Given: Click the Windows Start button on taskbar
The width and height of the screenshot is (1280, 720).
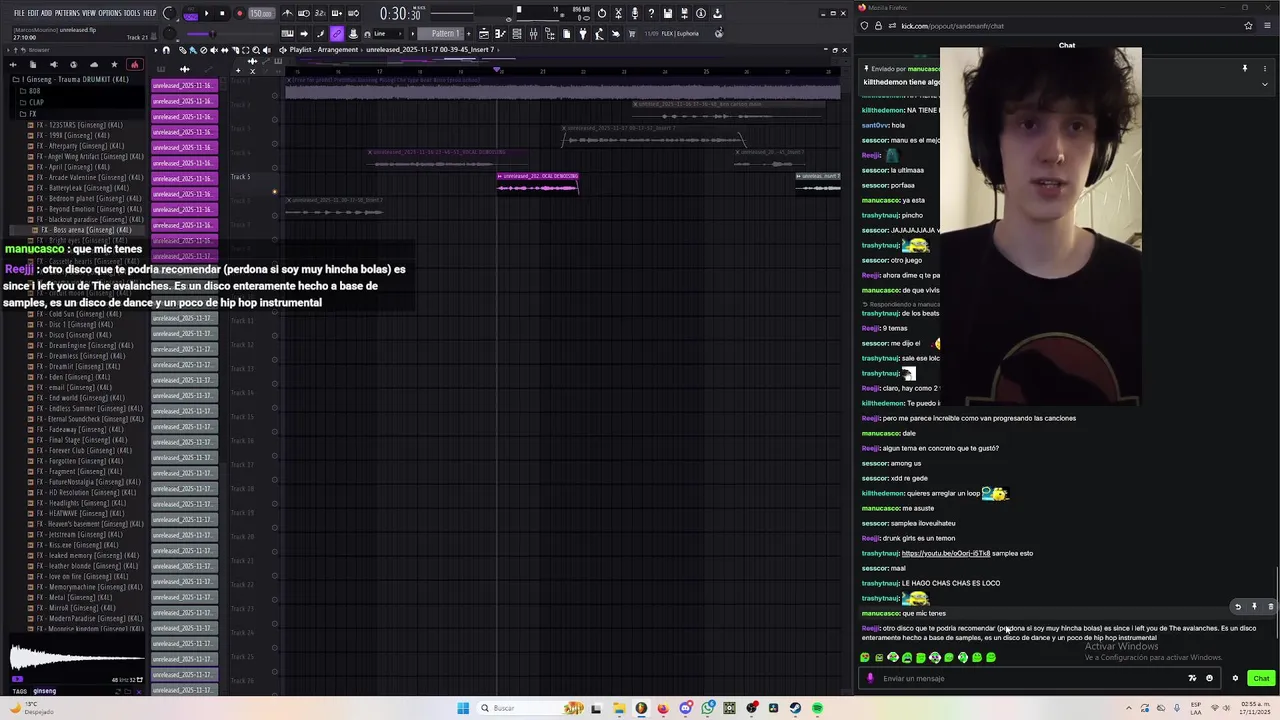Looking at the screenshot, I should pyautogui.click(x=463, y=708).
